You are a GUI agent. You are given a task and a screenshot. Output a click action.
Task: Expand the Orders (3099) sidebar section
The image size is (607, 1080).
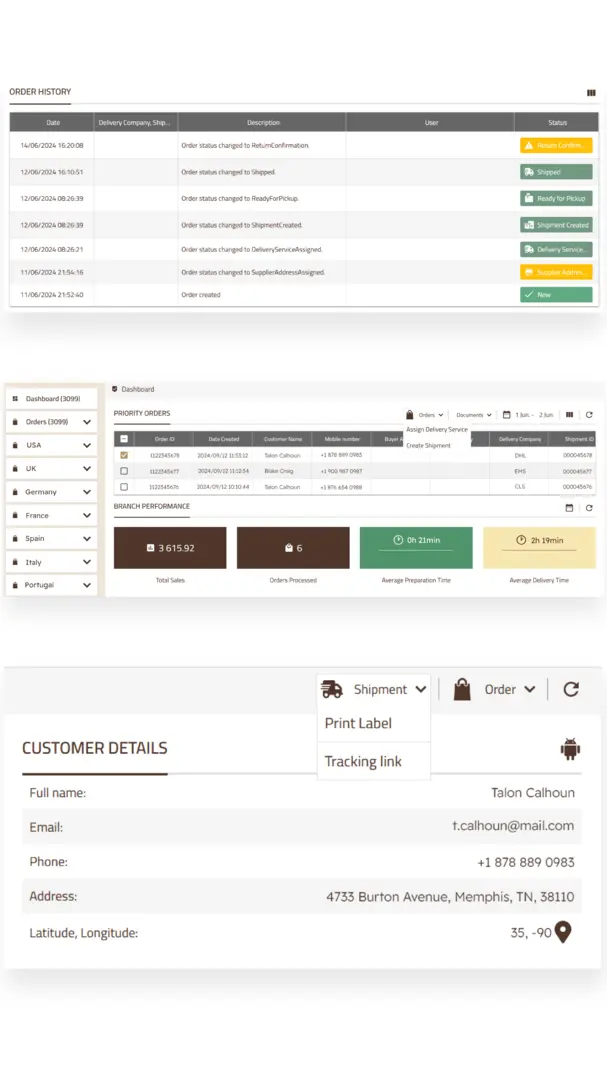87,422
